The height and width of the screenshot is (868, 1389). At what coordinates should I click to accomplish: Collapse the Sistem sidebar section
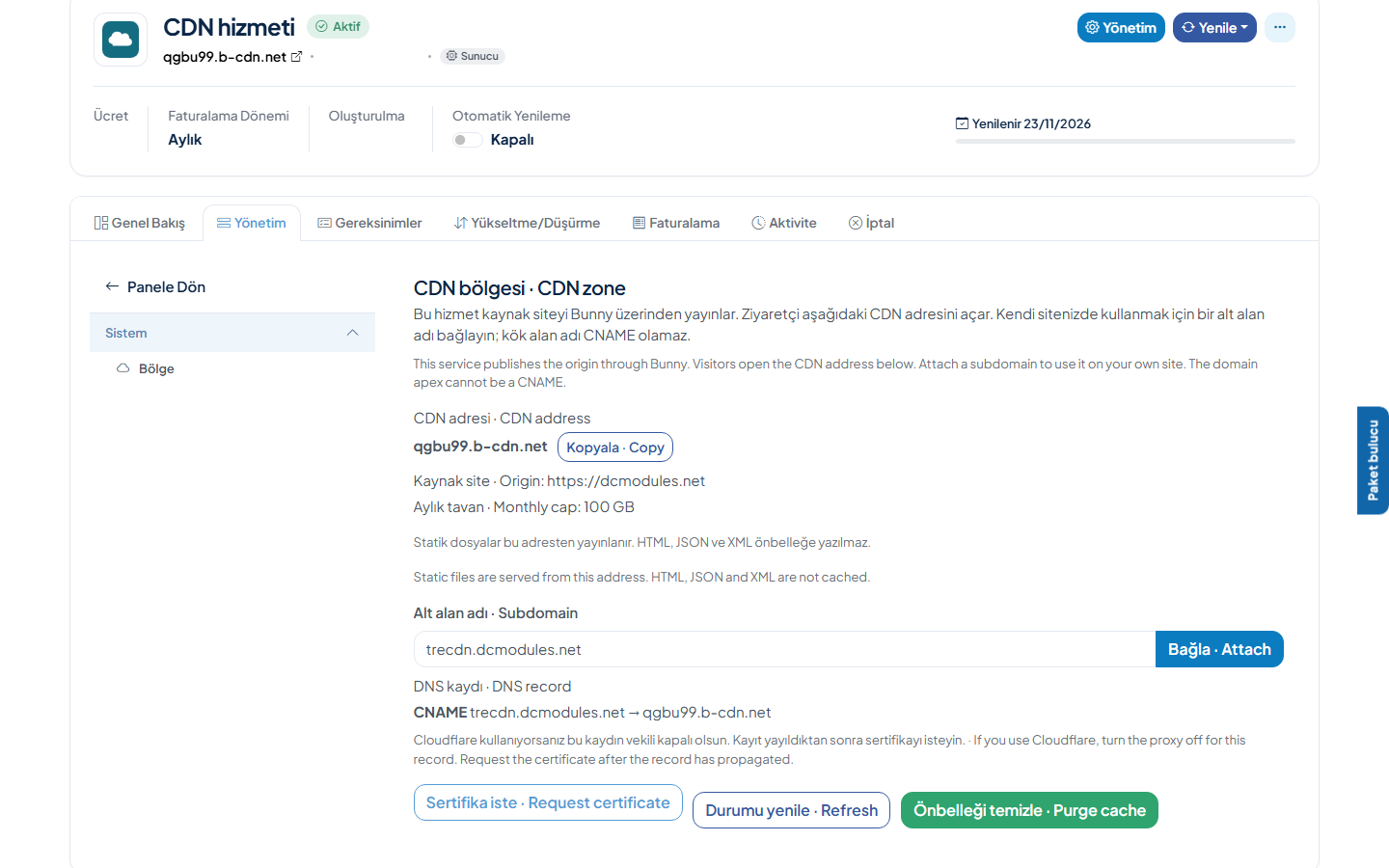(232, 333)
